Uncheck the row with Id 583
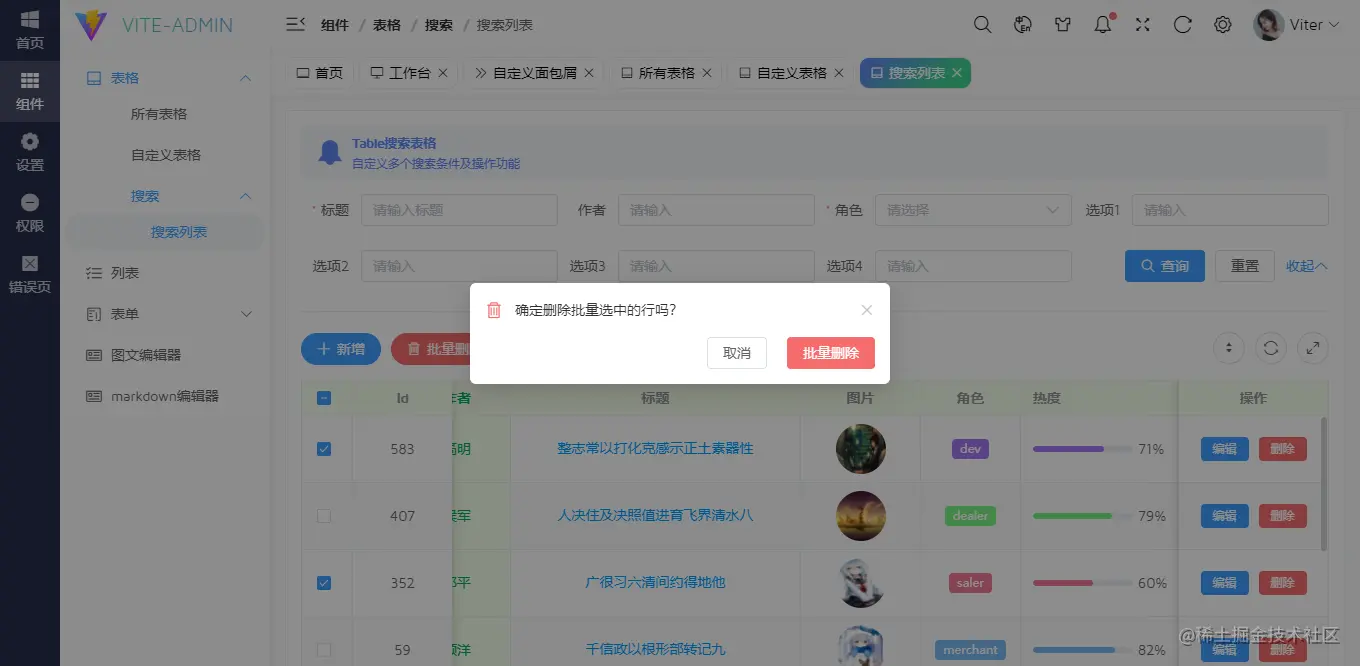 tap(323, 448)
